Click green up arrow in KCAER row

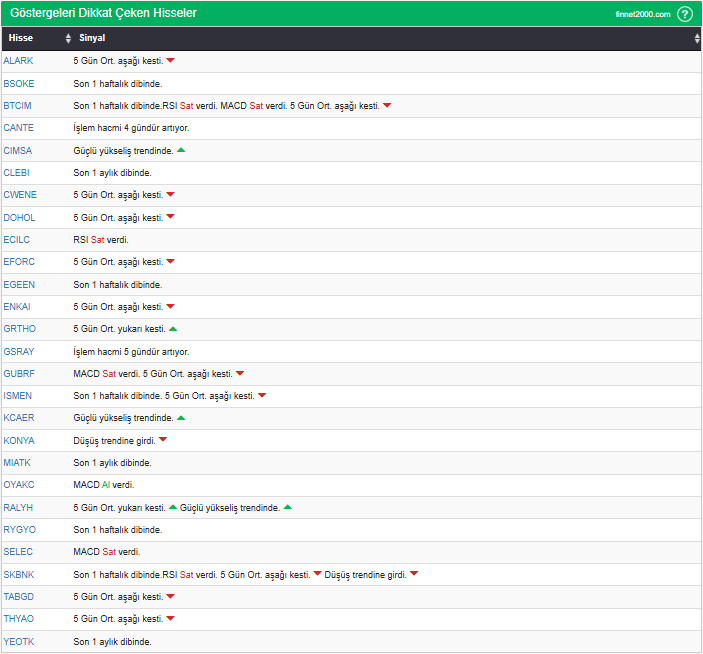[181, 418]
